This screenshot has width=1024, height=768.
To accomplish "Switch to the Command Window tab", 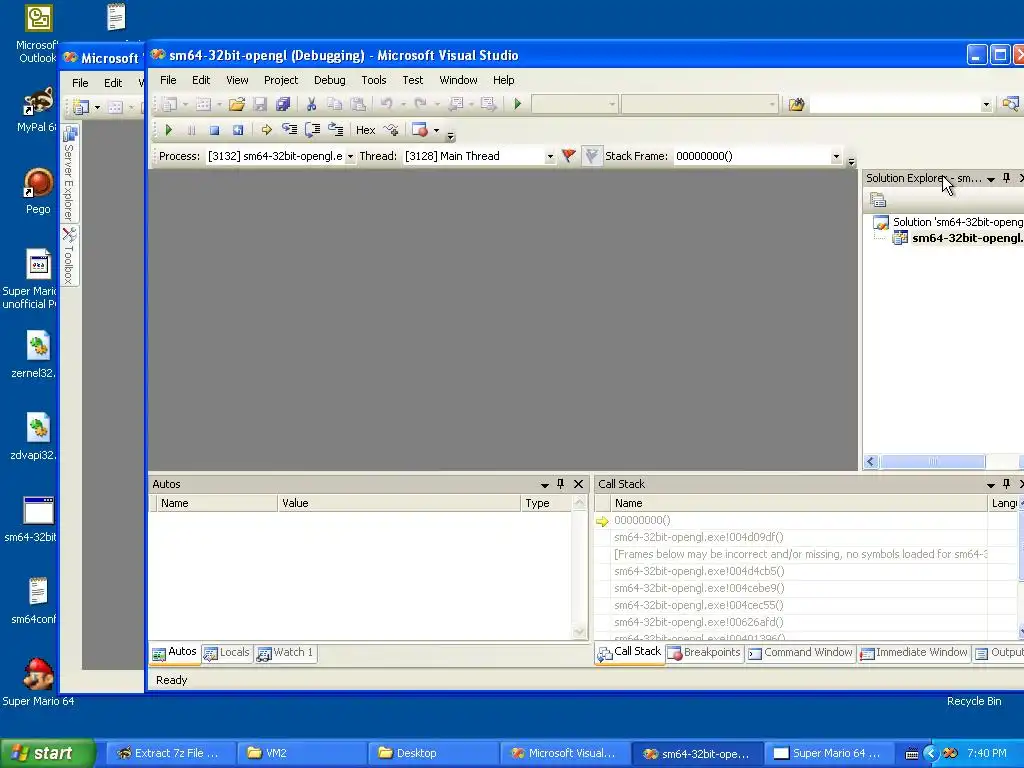I will point(801,652).
